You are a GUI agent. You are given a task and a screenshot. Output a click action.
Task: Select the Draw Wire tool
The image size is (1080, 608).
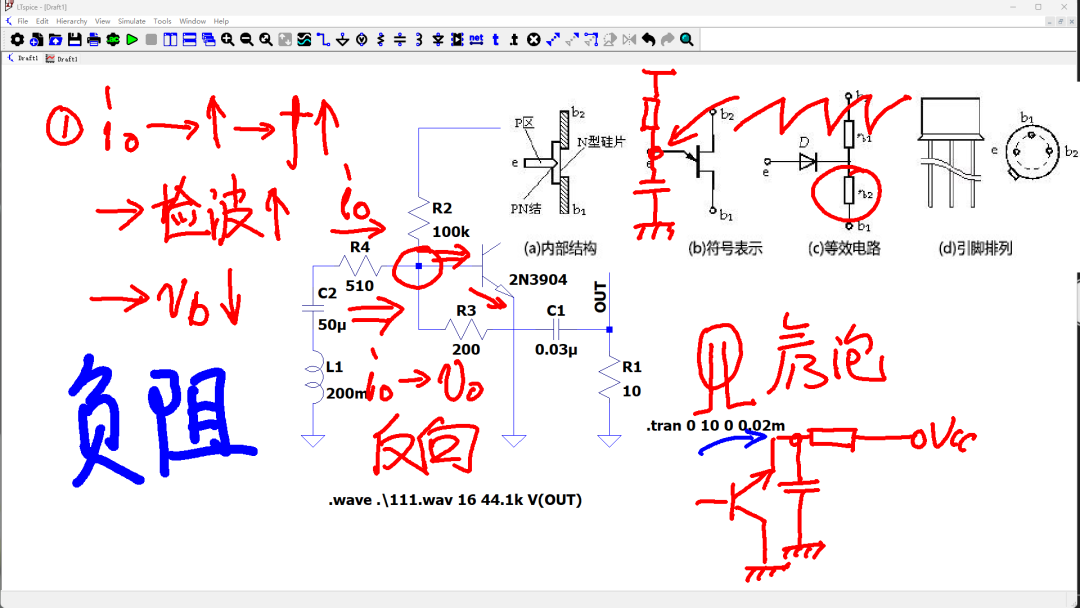tap(323, 40)
